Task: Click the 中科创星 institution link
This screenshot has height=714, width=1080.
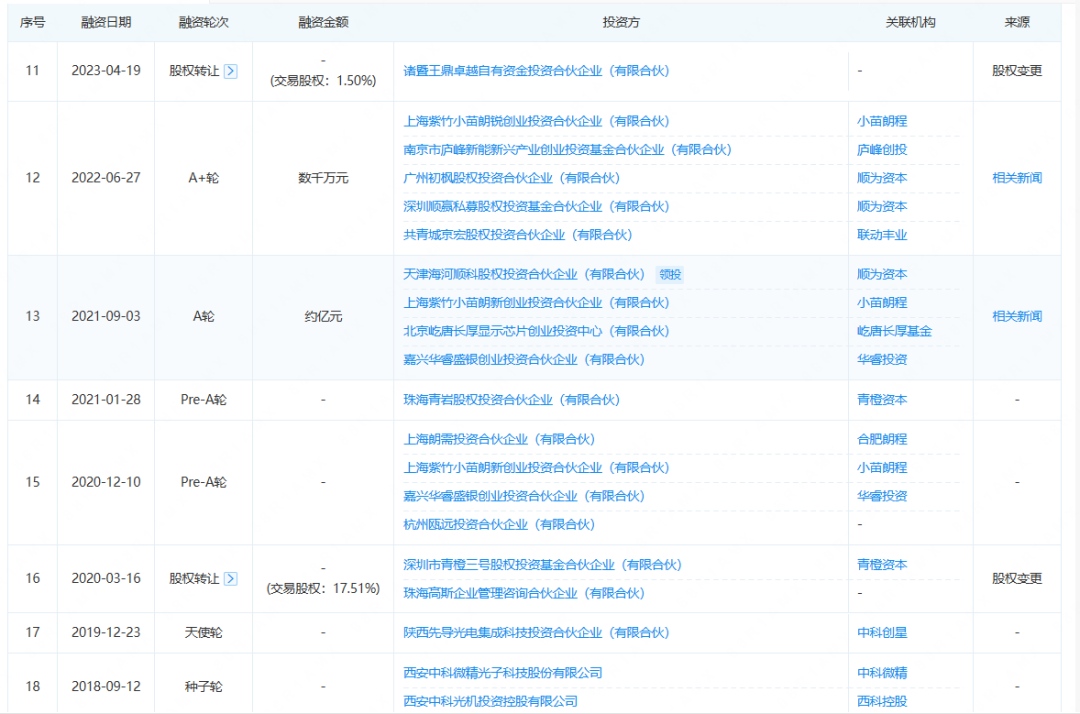Action: [881, 633]
